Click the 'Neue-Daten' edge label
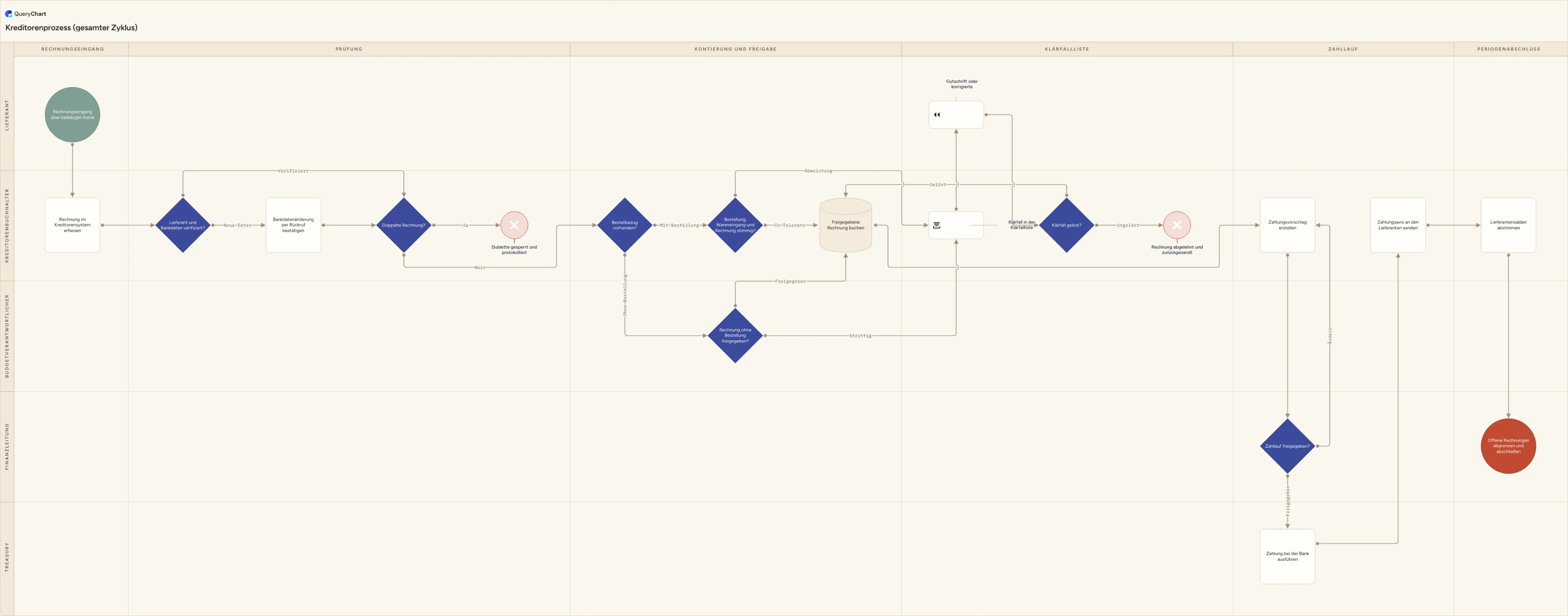The height and width of the screenshot is (616, 1568). click(237, 225)
